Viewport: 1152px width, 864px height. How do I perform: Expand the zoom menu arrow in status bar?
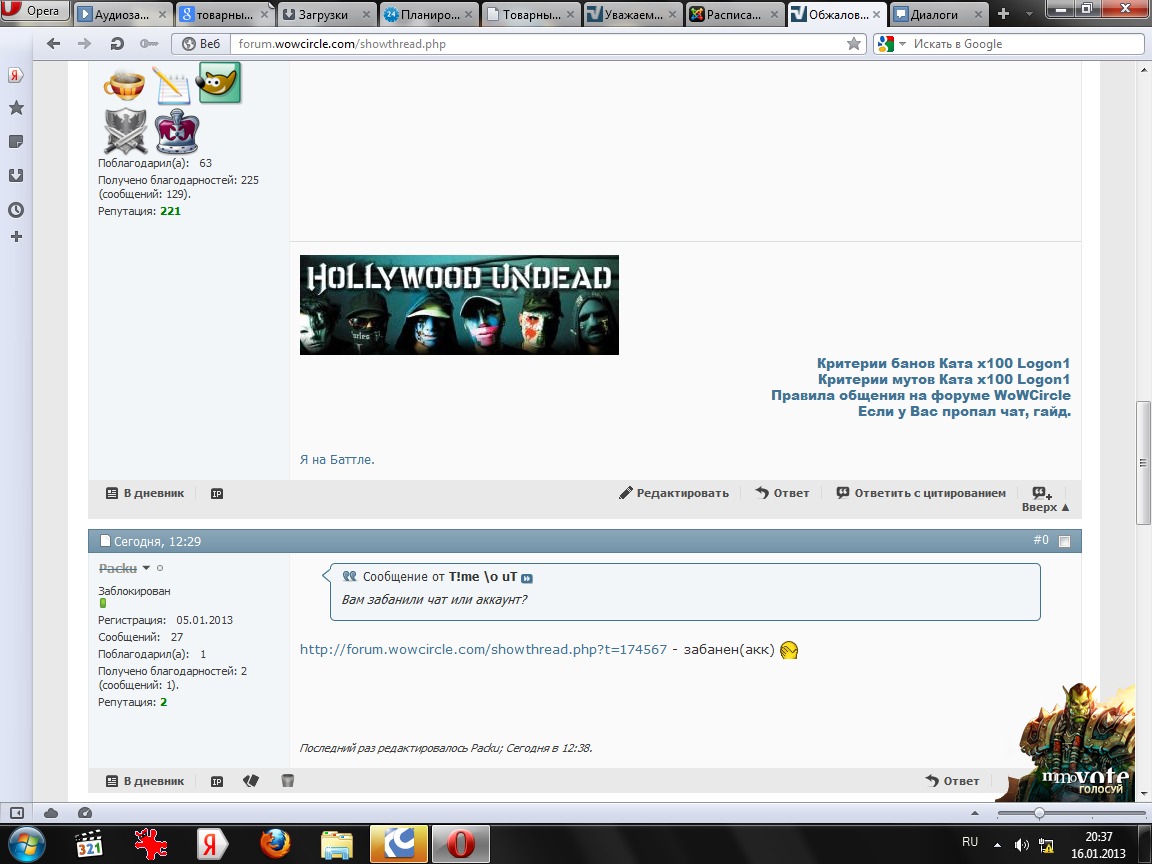(975, 813)
